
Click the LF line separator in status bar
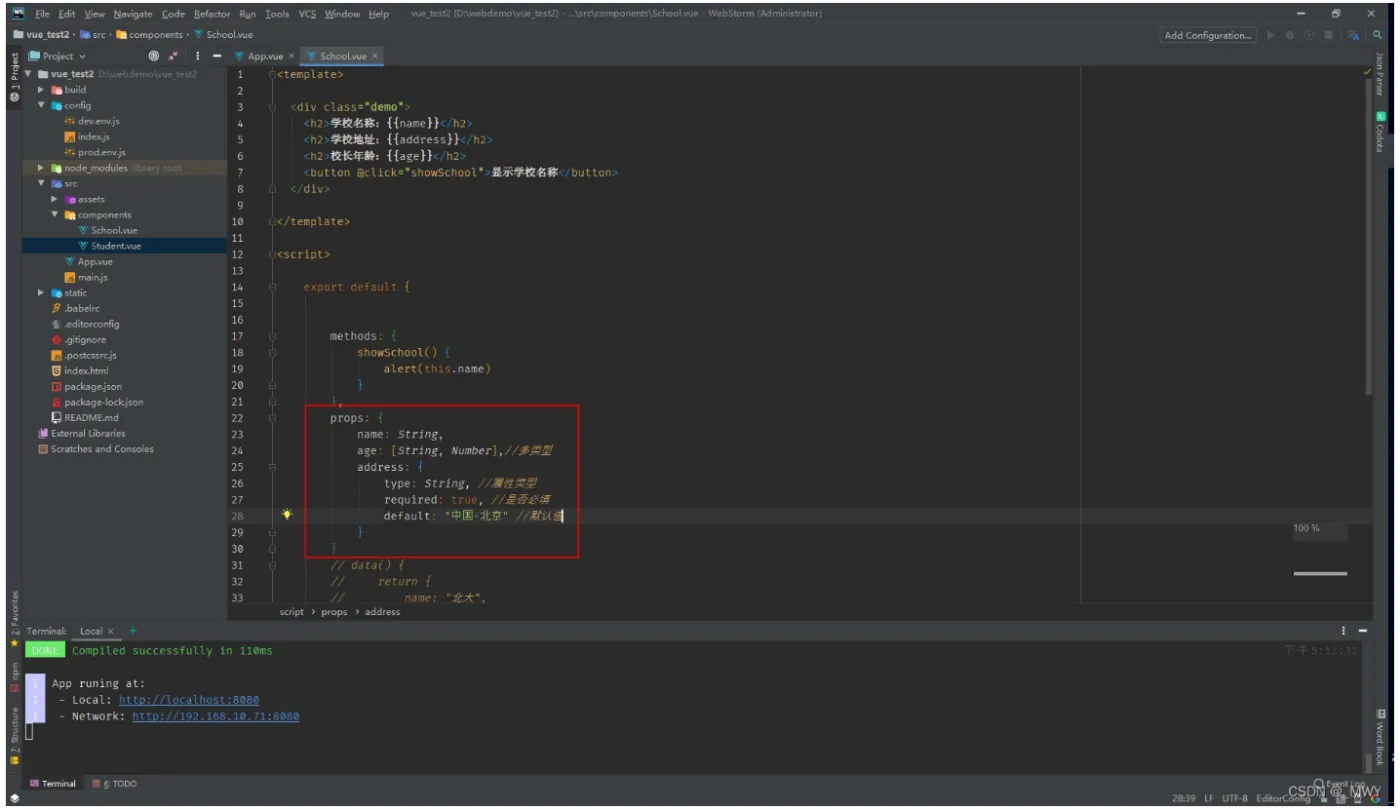(x=1209, y=798)
